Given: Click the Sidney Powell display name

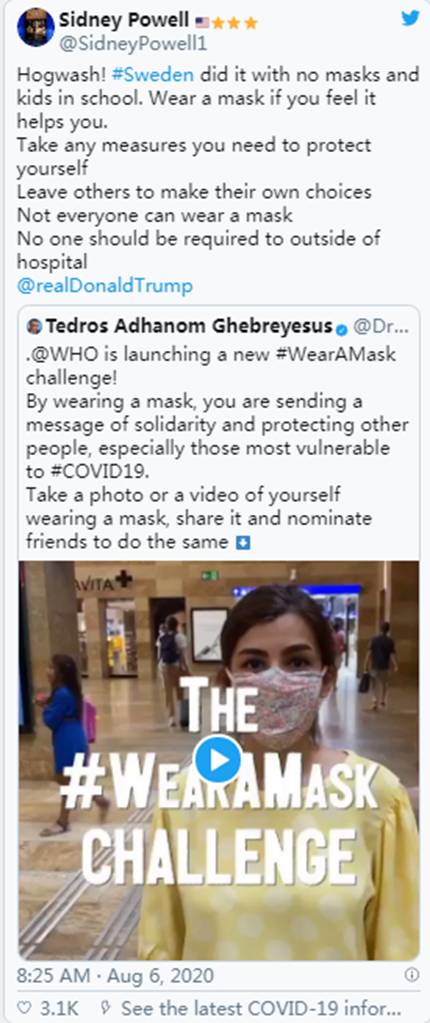Looking at the screenshot, I should 124,20.
